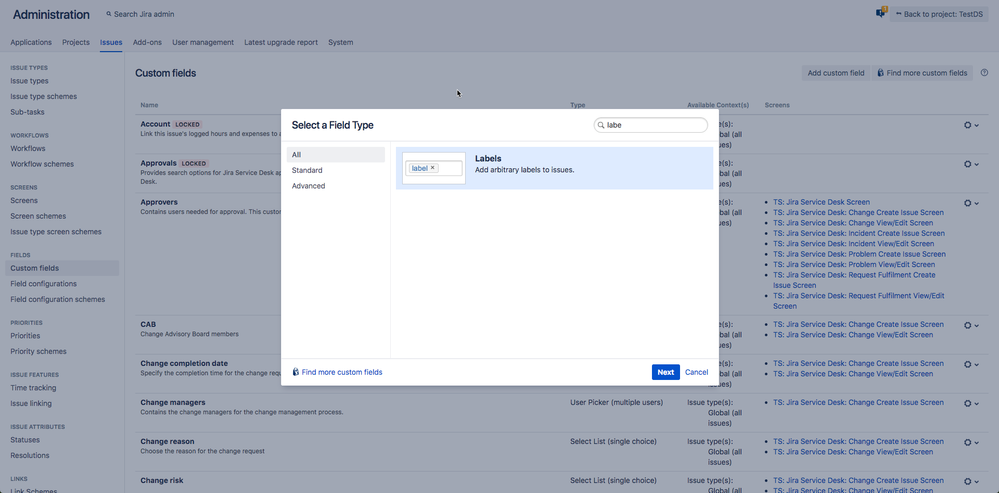Open Resolutions in sidebar
The image size is (999, 493).
(30, 455)
